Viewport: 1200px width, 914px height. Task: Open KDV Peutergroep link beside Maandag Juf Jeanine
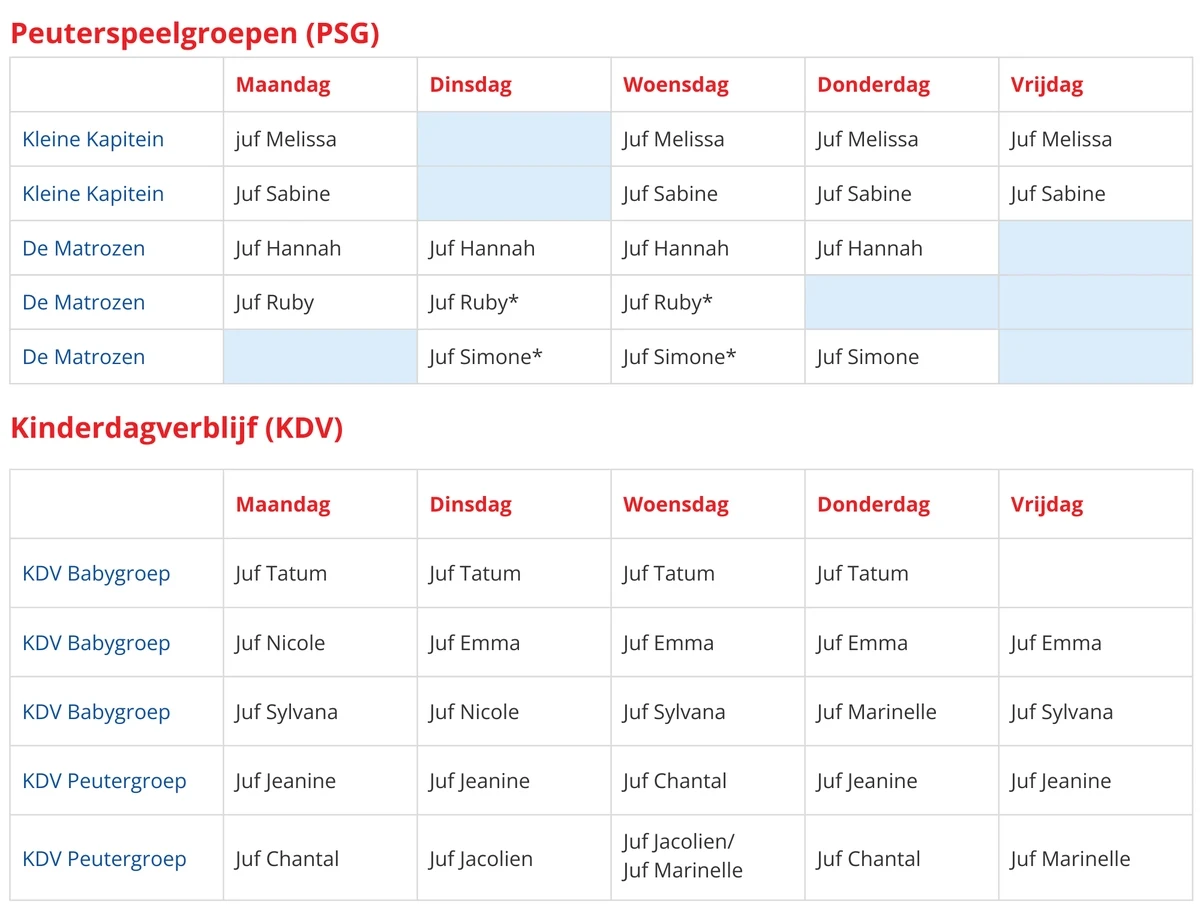(x=104, y=781)
